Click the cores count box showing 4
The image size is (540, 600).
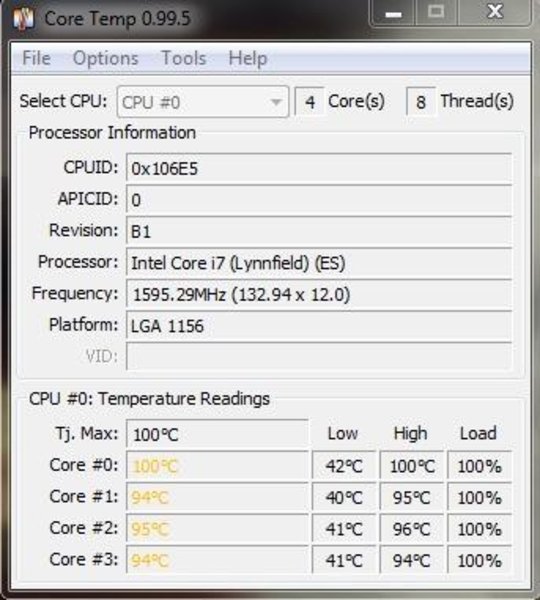[310, 102]
